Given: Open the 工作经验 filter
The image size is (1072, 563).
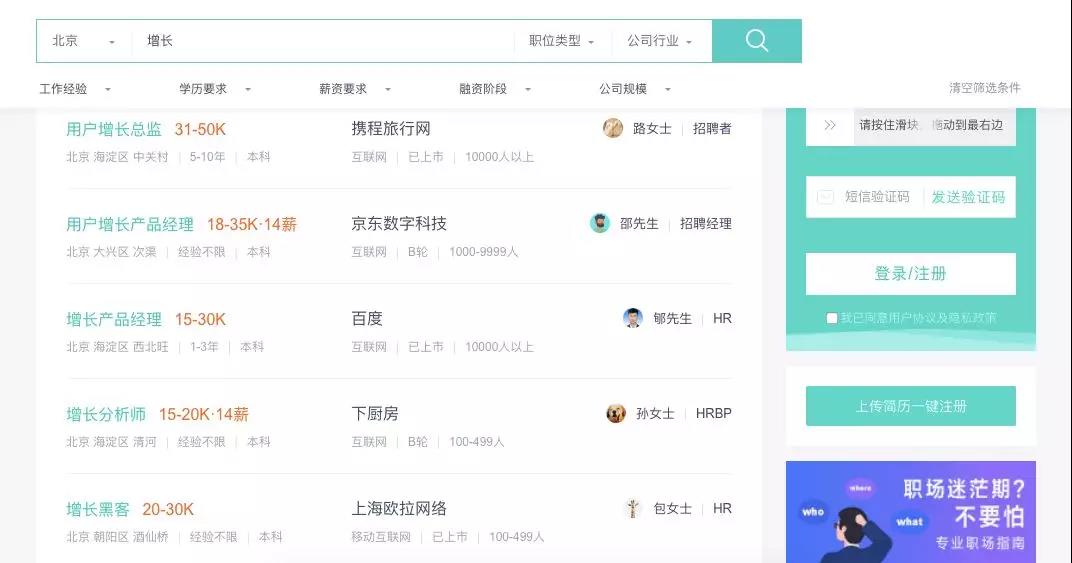Looking at the screenshot, I should (x=75, y=89).
